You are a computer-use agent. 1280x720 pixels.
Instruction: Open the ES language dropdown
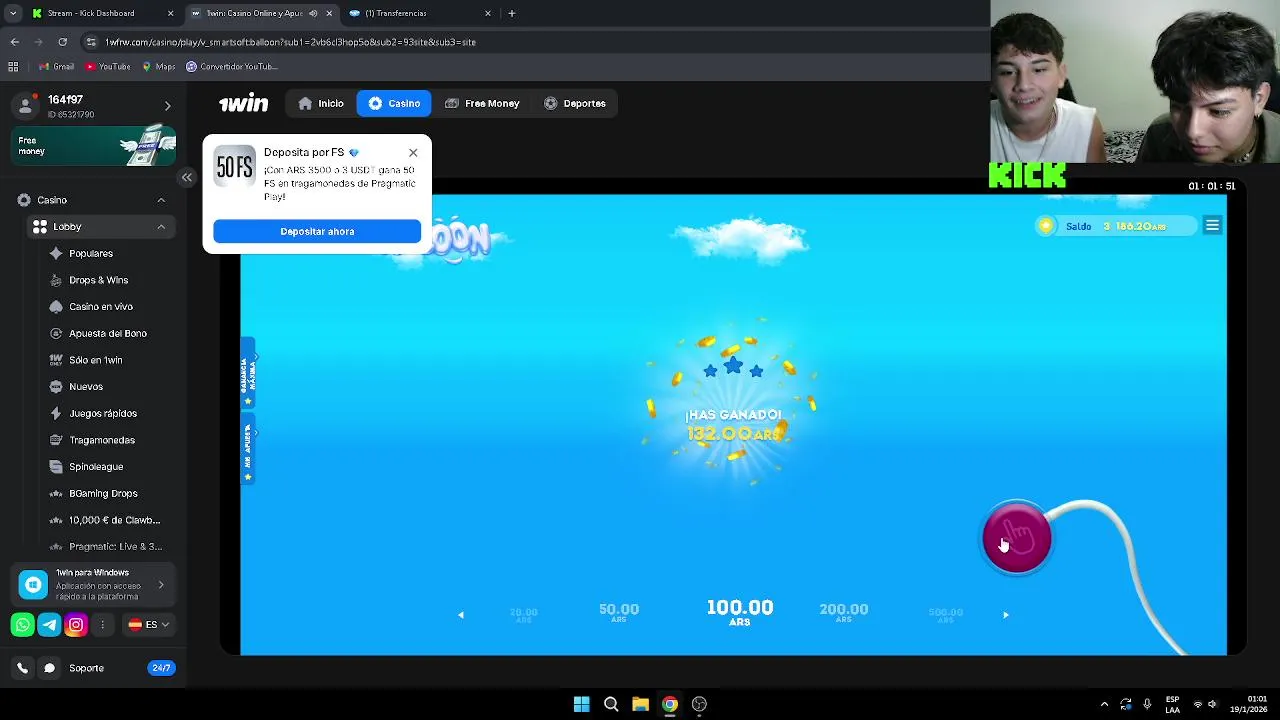coord(149,625)
